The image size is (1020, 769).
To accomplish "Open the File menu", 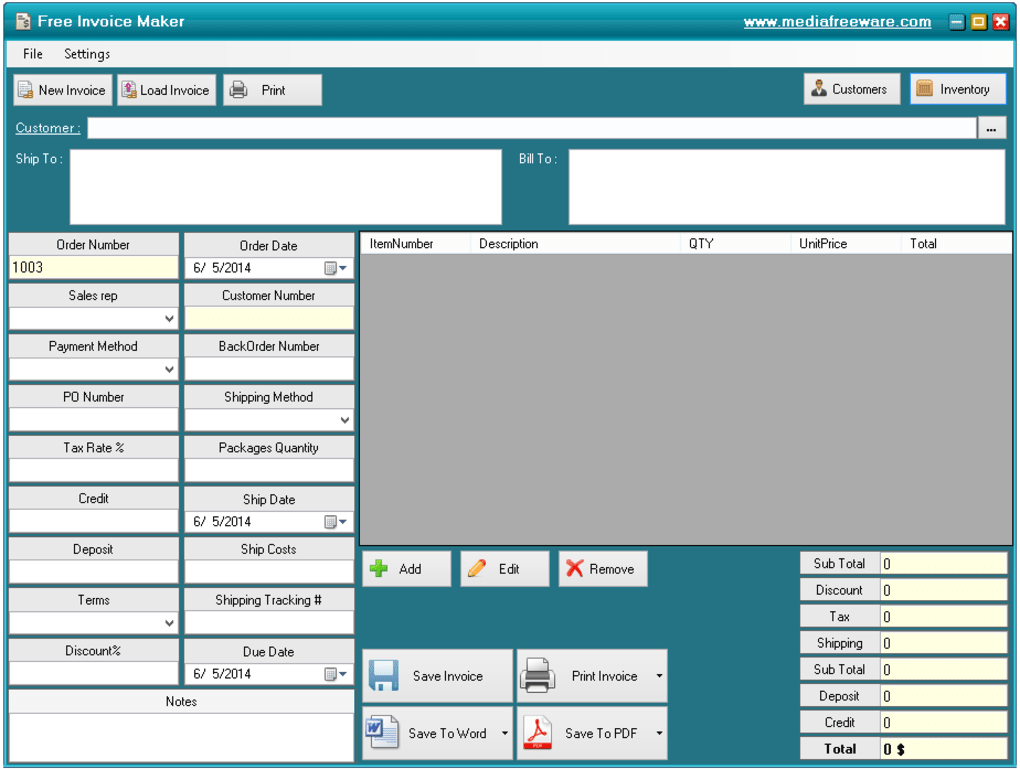I will click(x=31, y=54).
